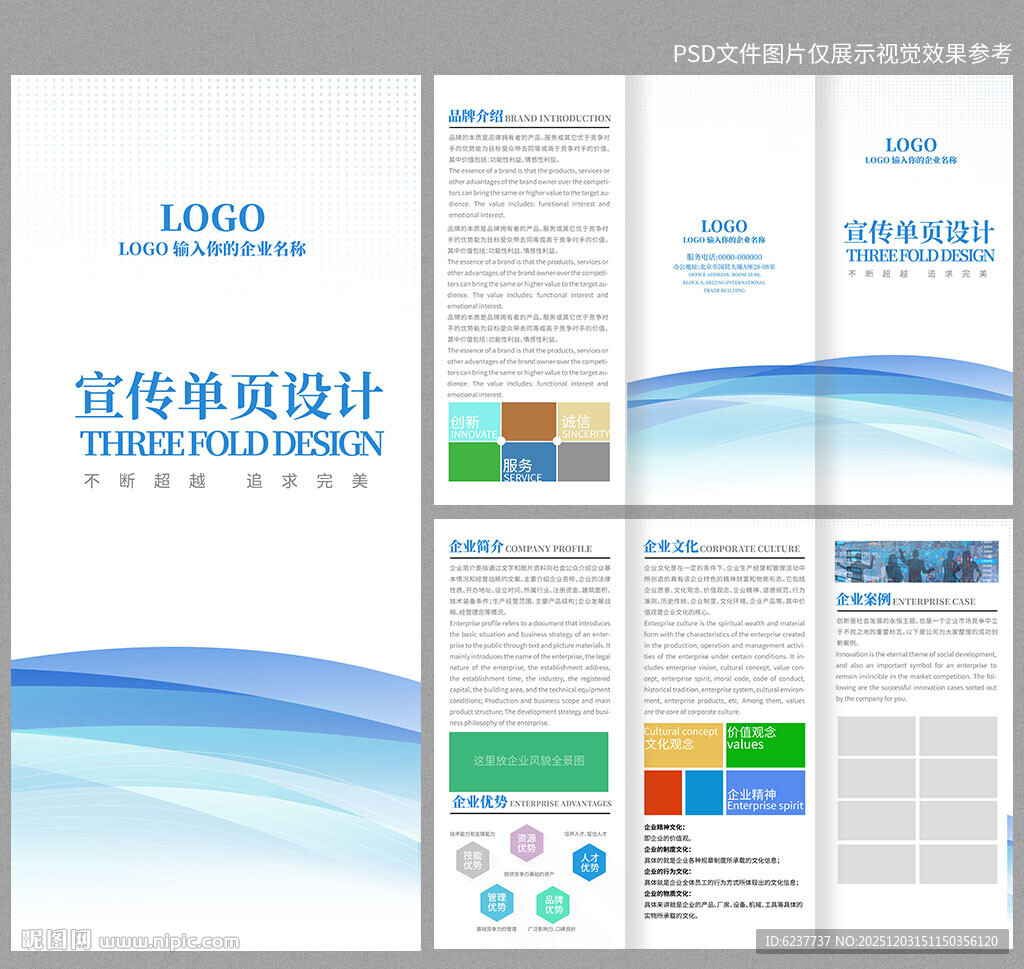
Task: Select the 管理优势 hexagon icon
Action: click(496, 902)
